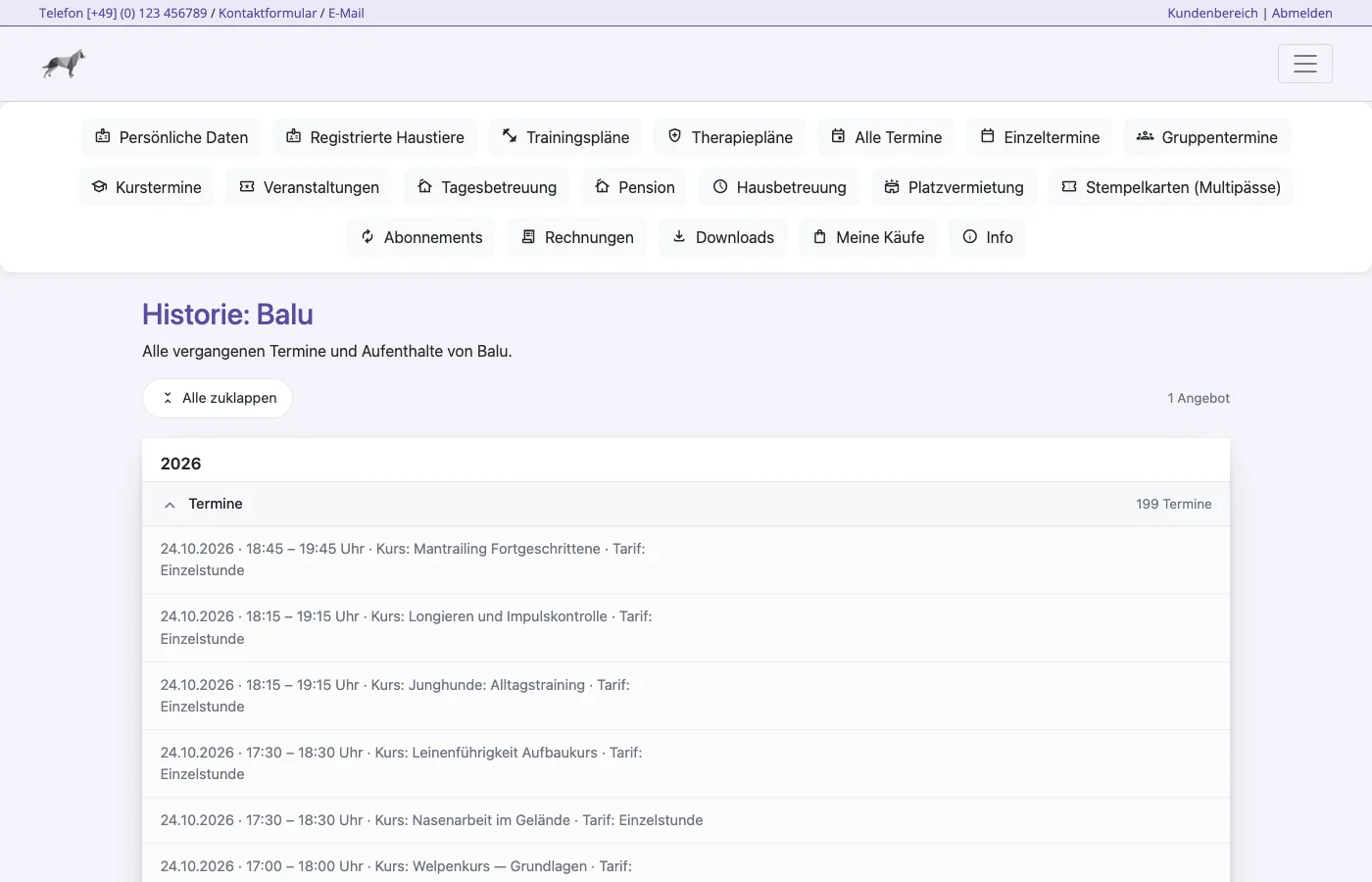Click the Einzeltermine calendar icon
Image resolution: width=1372 pixels, height=882 pixels.
pyautogui.click(x=988, y=136)
